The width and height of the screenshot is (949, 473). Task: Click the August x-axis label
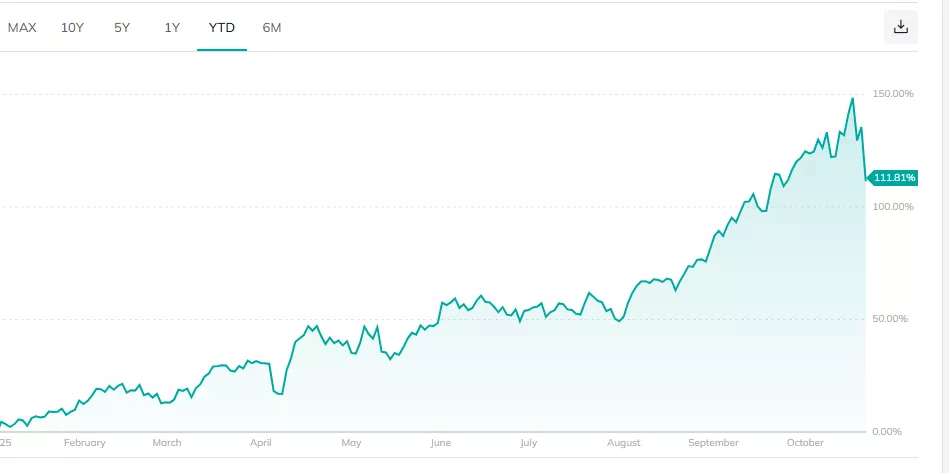click(x=623, y=442)
